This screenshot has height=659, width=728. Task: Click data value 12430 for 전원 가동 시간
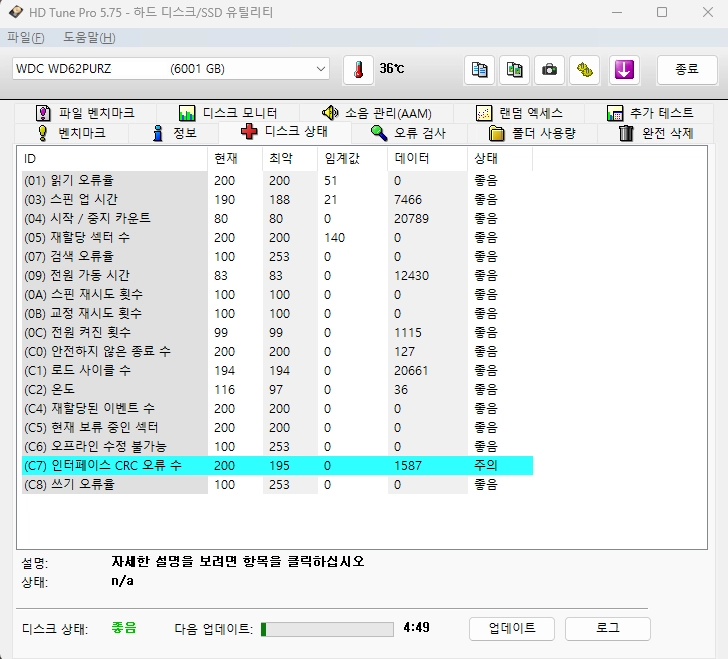tap(411, 275)
